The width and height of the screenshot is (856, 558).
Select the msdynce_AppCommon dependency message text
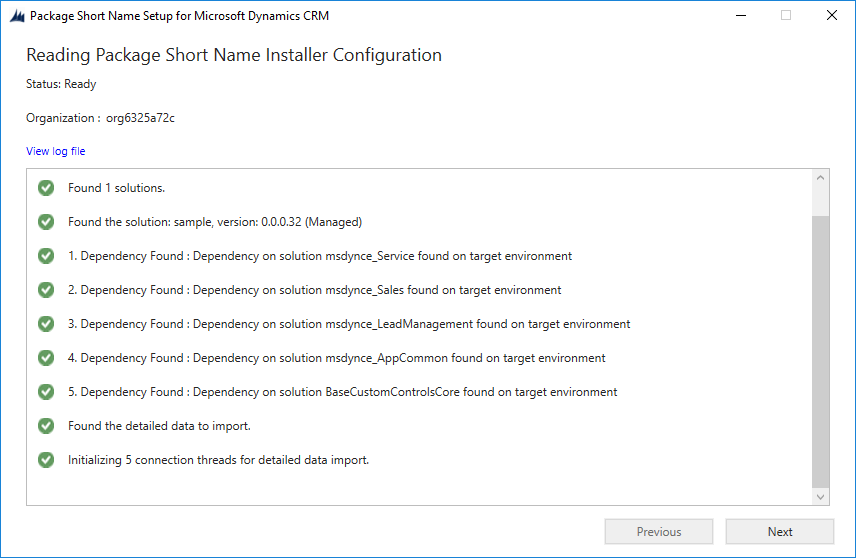(337, 358)
